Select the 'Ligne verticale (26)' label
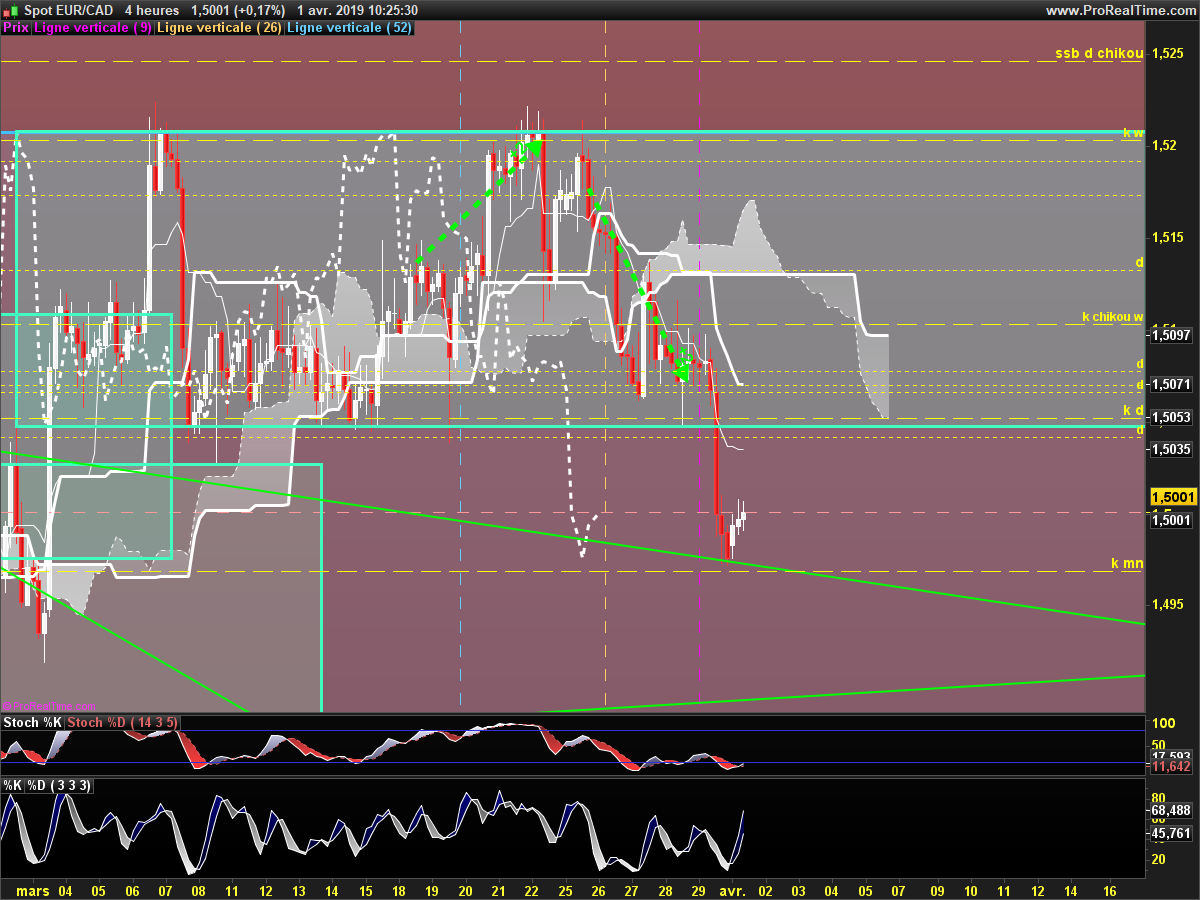The width and height of the screenshot is (1200, 900). click(x=220, y=28)
